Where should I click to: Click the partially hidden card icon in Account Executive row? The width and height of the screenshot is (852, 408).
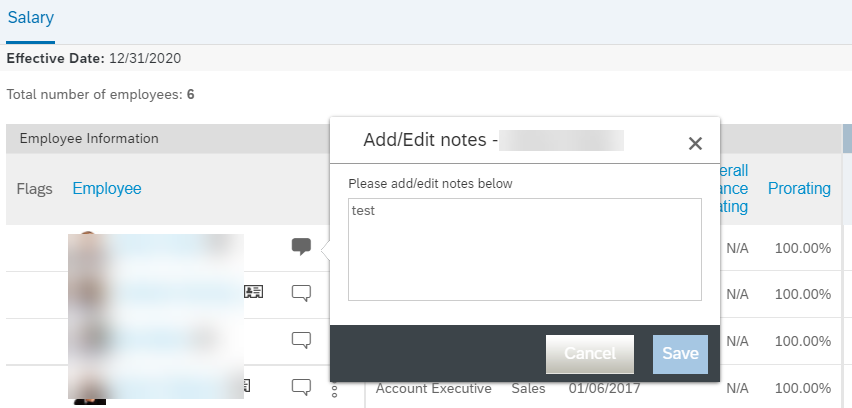point(247,386)
